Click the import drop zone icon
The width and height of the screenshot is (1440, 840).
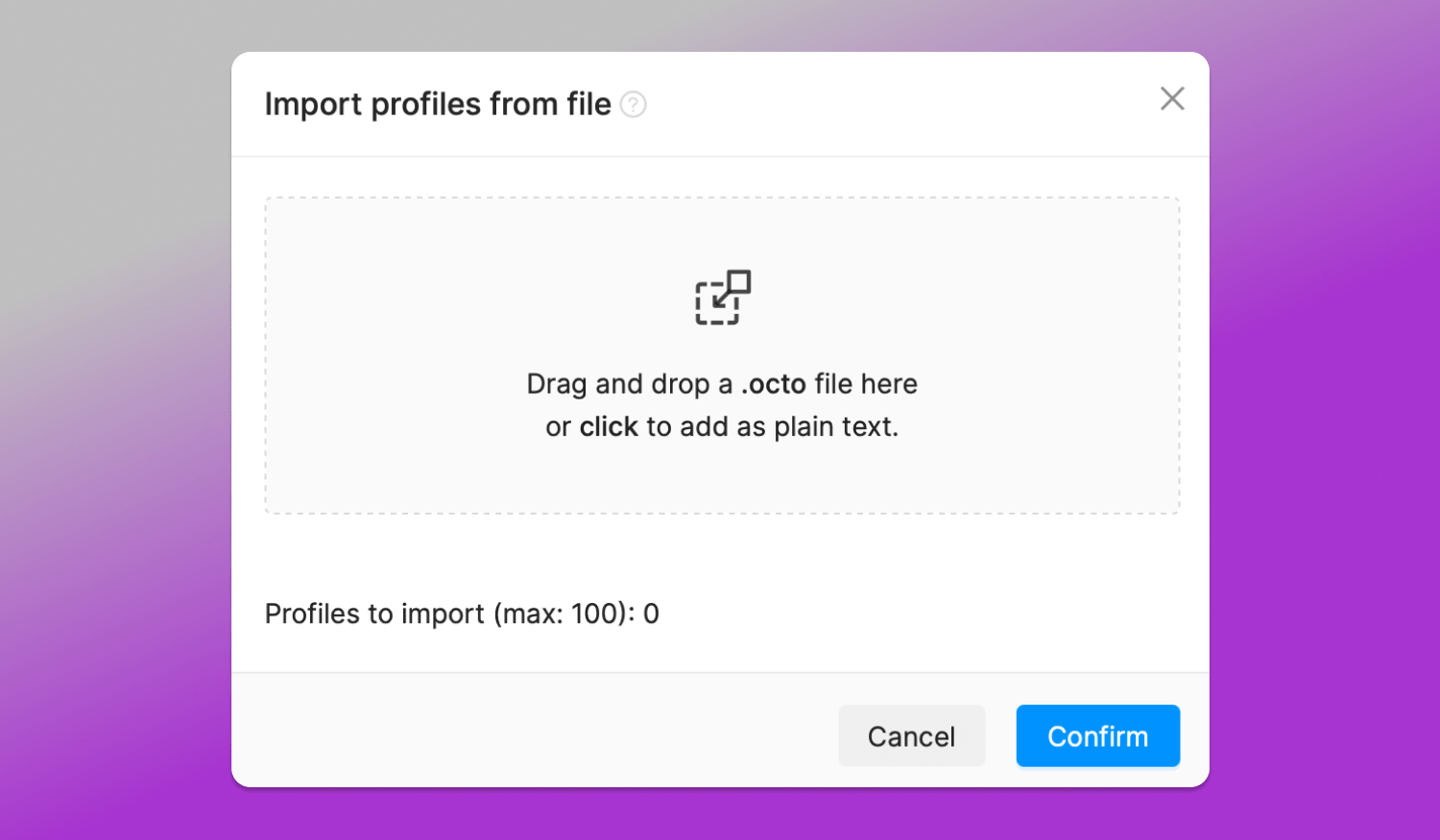pos(723,298)
